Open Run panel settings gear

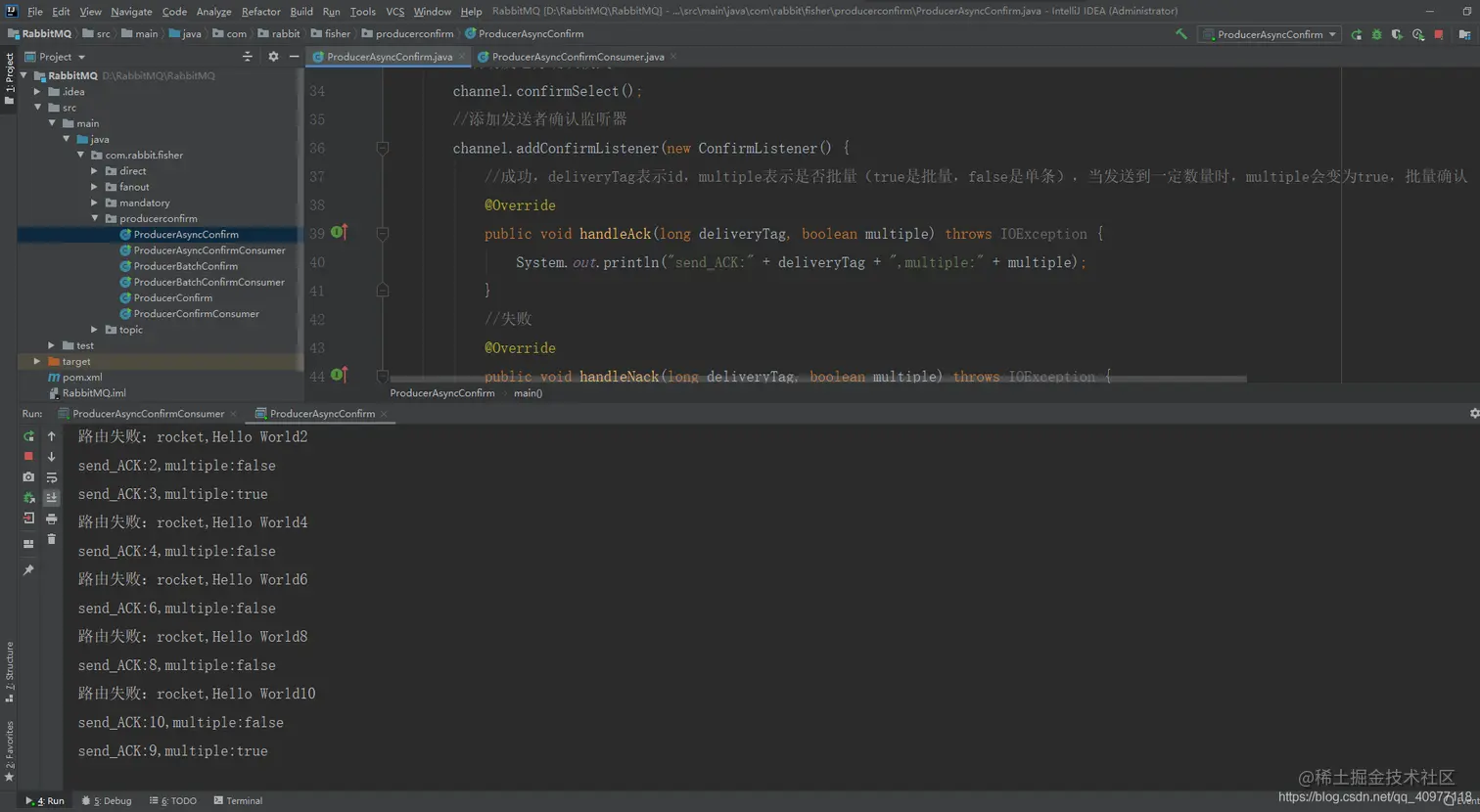pyautogui.click(x=1474, y=414)
